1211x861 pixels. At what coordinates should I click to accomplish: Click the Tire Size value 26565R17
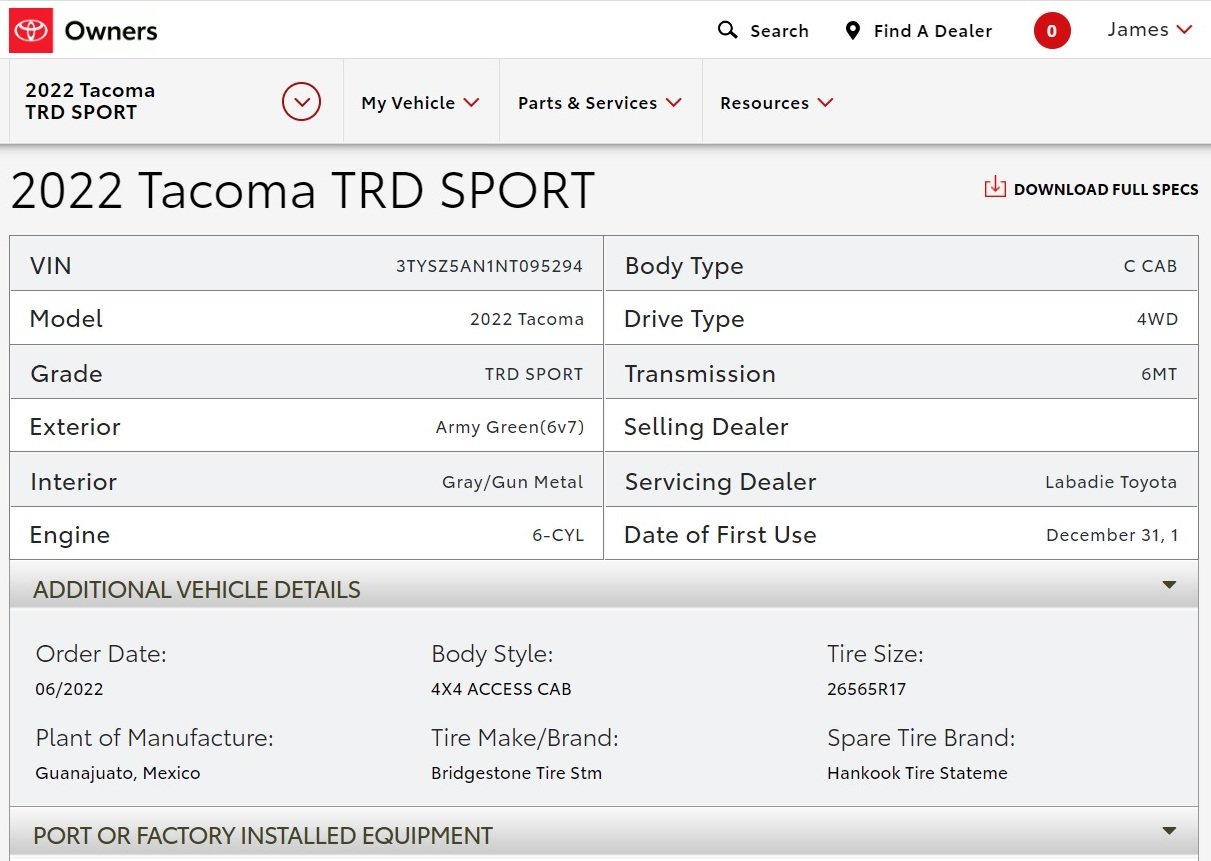click(866, 689)
